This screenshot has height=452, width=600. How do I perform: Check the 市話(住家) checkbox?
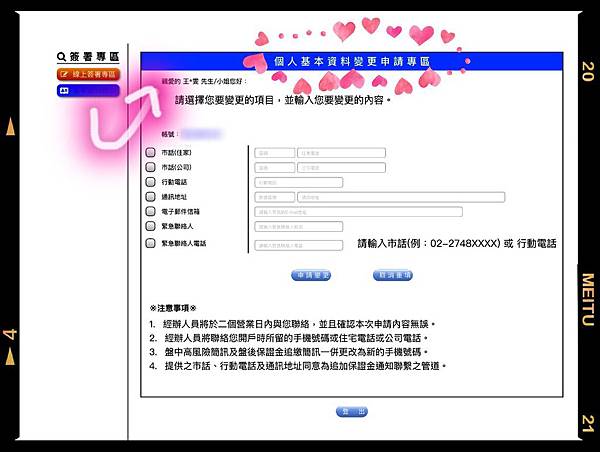coord(150,152)
